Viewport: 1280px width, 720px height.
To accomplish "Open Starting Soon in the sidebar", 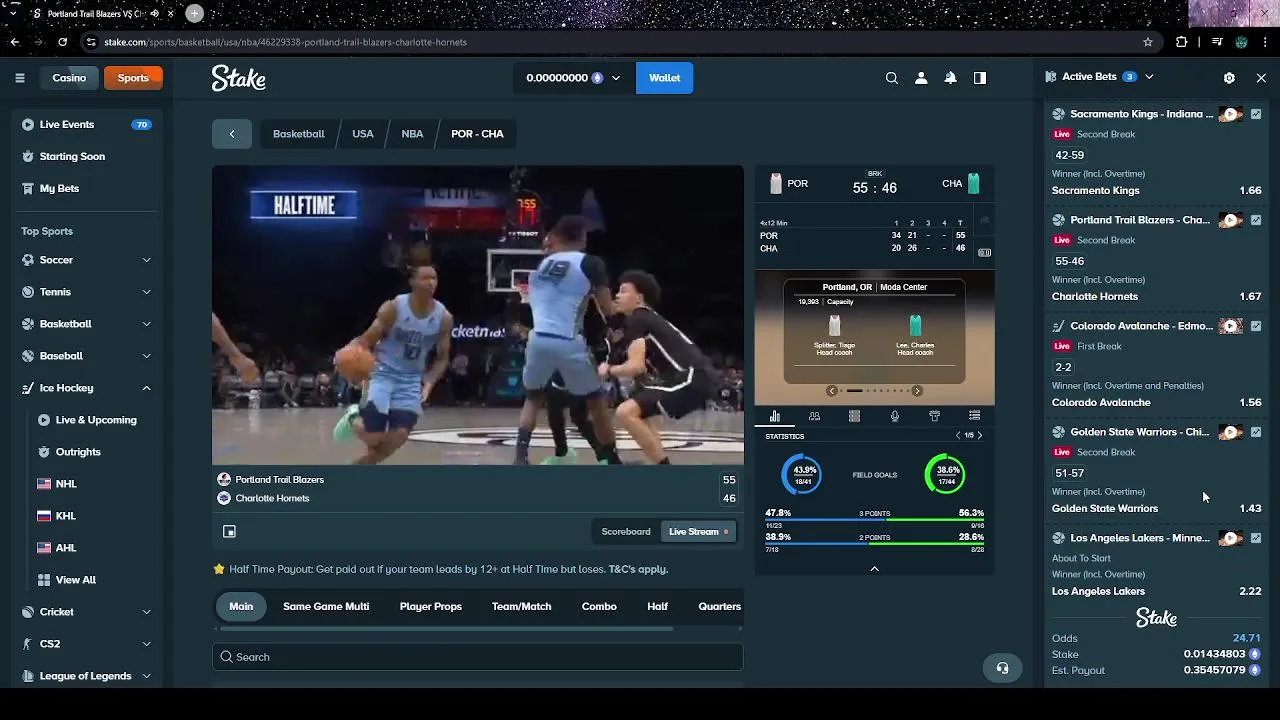I will [x=86, y=157].
